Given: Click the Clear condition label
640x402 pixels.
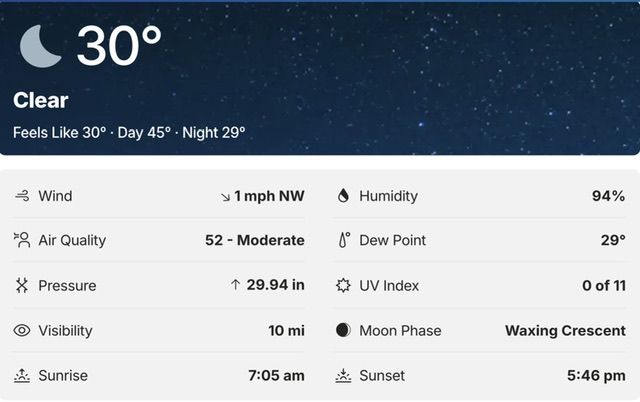Looking at the screenshot, I should pyautogui.click(x=41, y=100).
